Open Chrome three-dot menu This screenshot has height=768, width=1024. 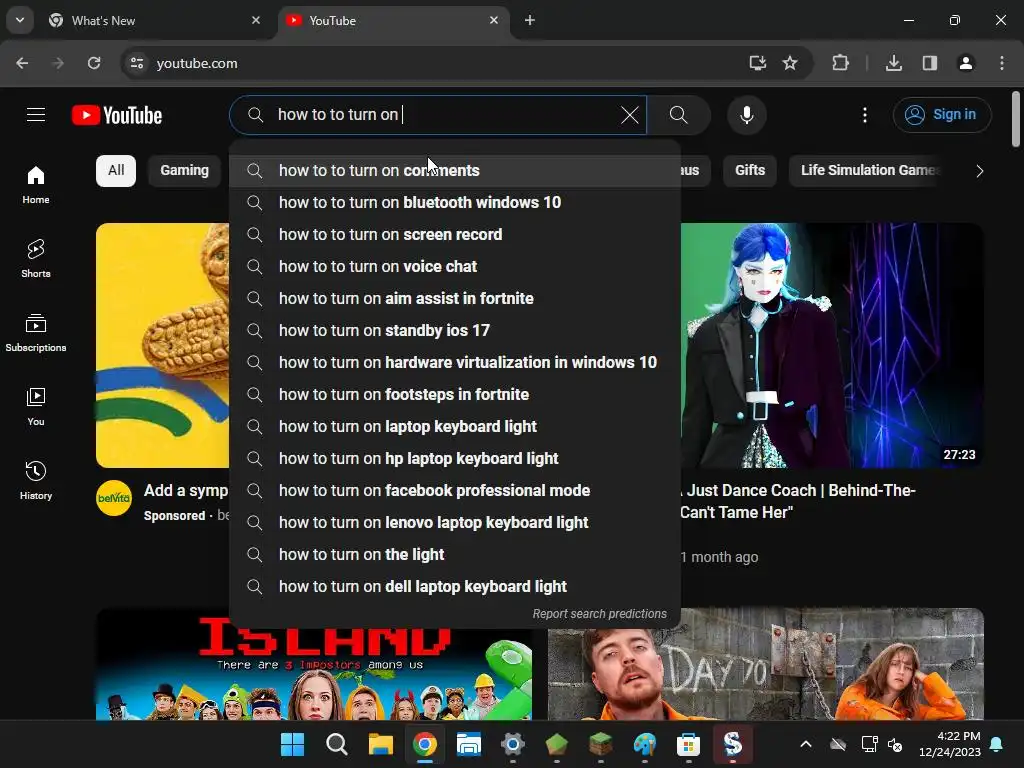point(1002,63)
